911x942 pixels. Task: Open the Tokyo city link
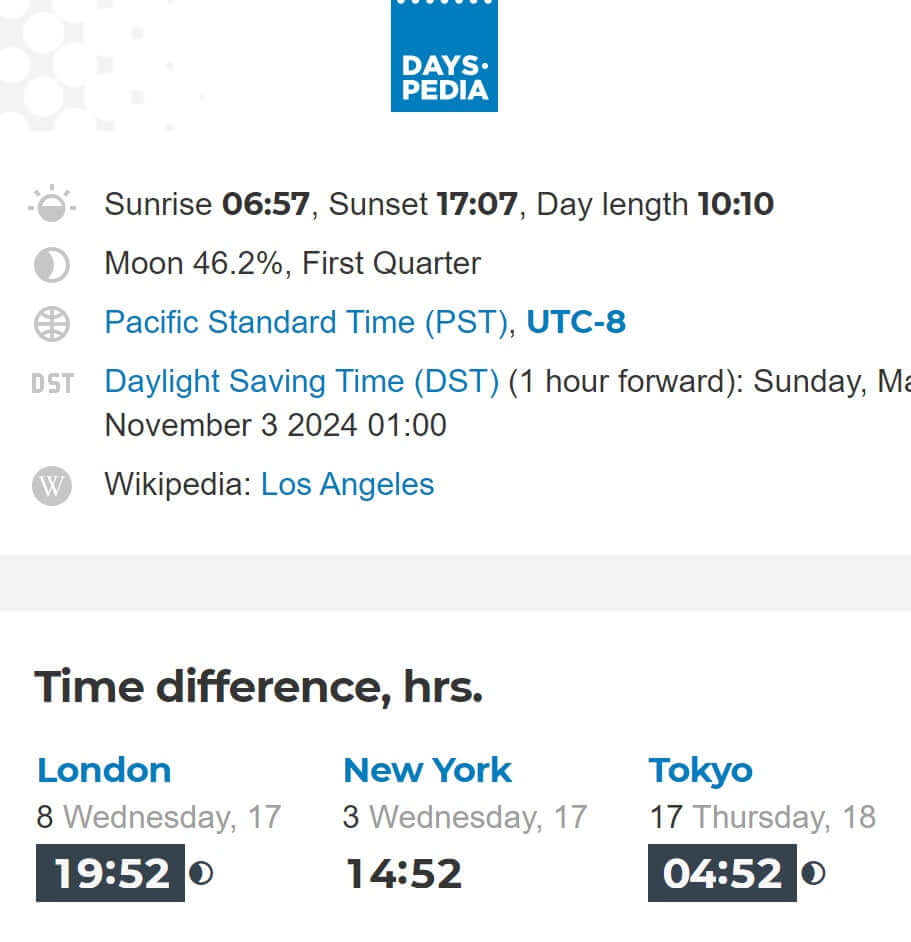(700, 770)
